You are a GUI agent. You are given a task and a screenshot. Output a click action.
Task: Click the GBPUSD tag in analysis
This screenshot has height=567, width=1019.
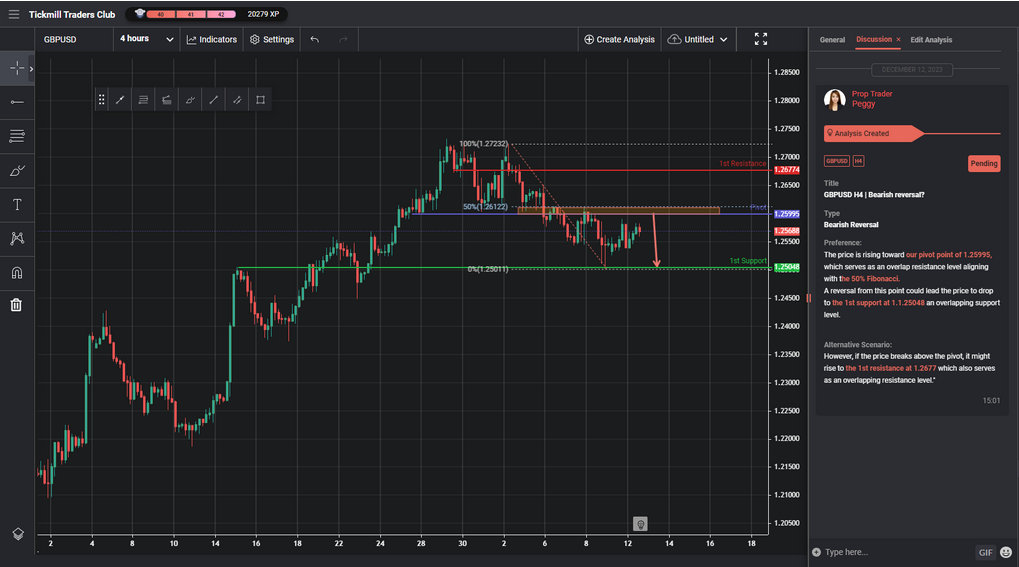[x=836, y=161]
